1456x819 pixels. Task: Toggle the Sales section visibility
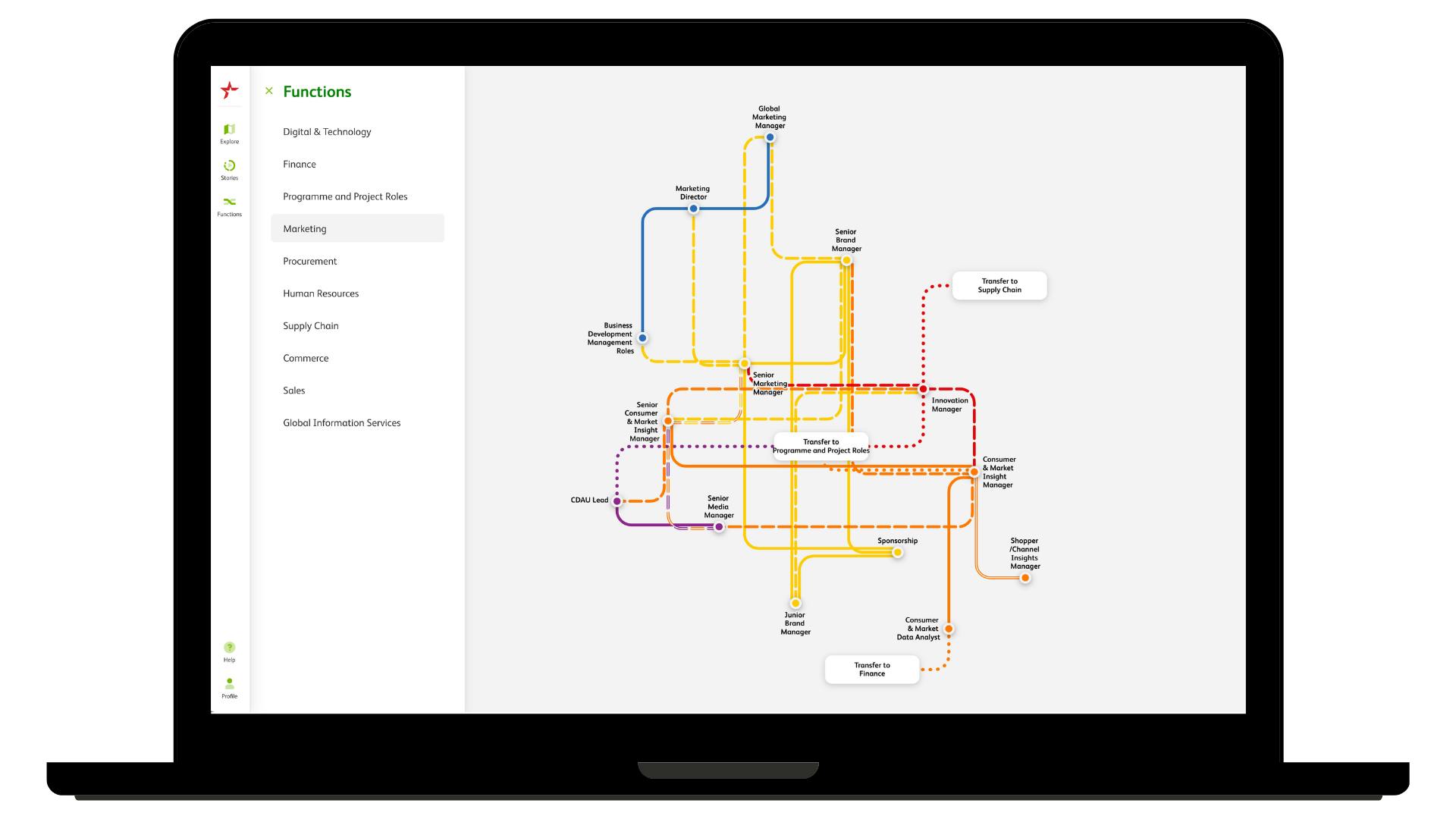[293, 390]
